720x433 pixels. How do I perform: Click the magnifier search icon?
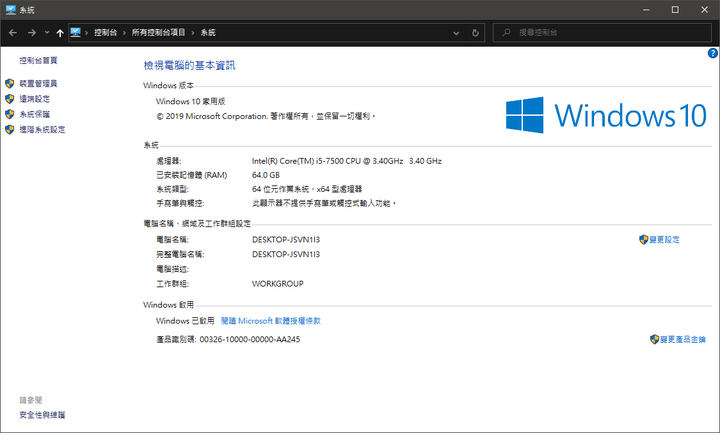pyautogui.click(x=506, y=33)
